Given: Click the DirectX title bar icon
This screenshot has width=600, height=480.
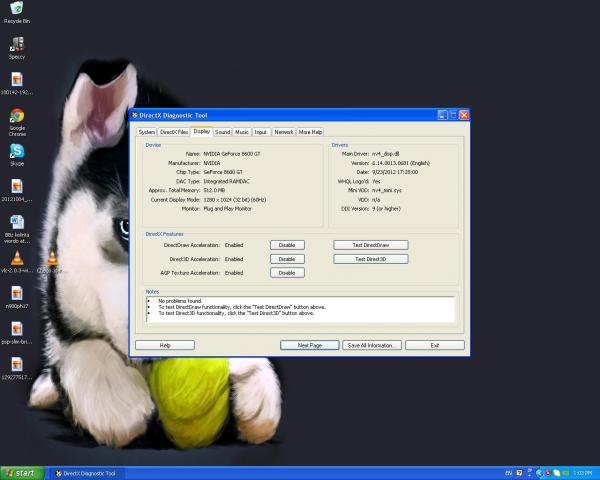Looking at the screenshot, I should (136, 115).
